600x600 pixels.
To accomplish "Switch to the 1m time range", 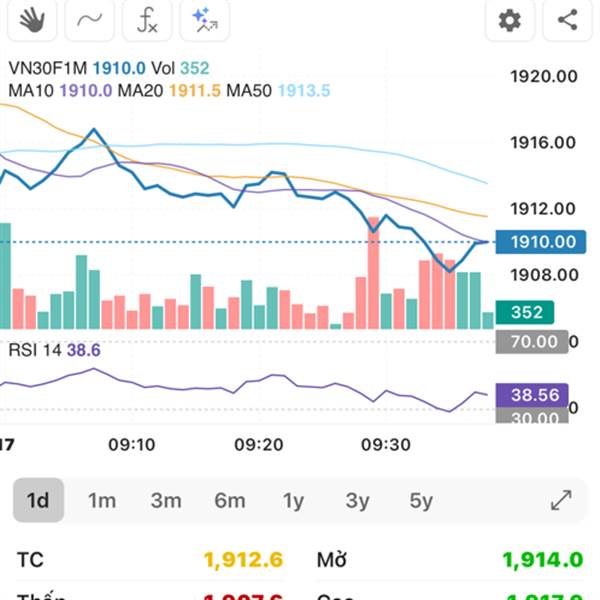I will [x=102, y=500].
